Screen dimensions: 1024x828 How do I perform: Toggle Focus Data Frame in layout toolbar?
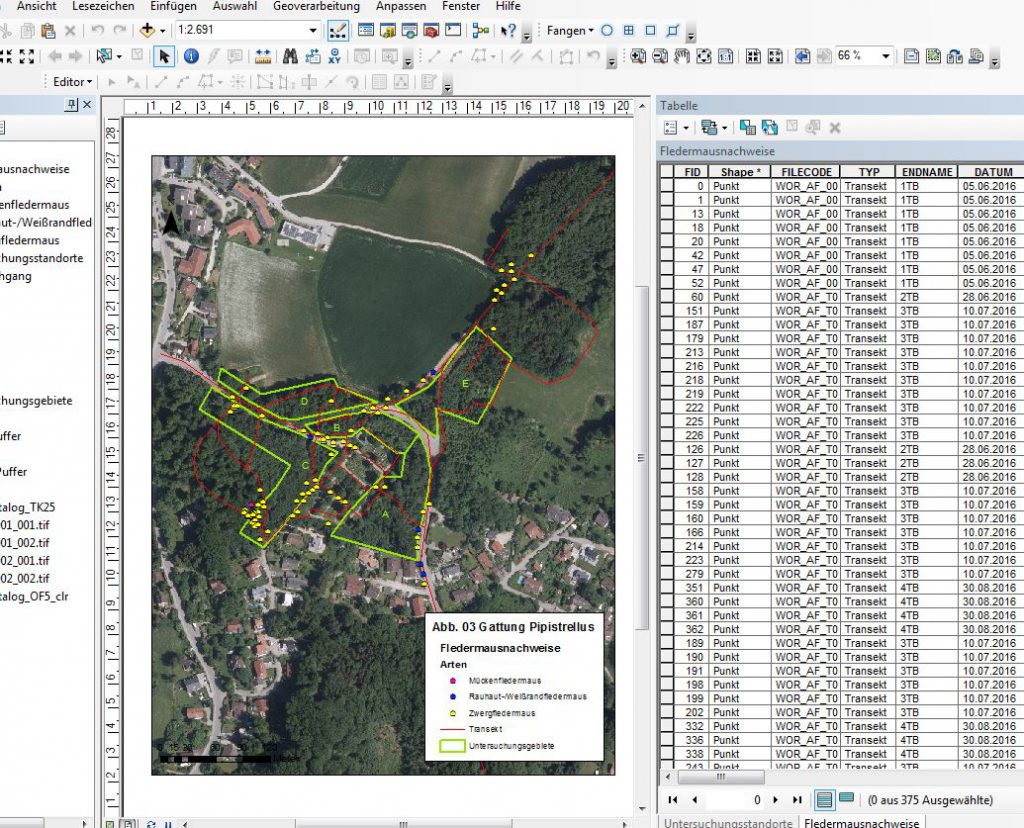point(933,56)
